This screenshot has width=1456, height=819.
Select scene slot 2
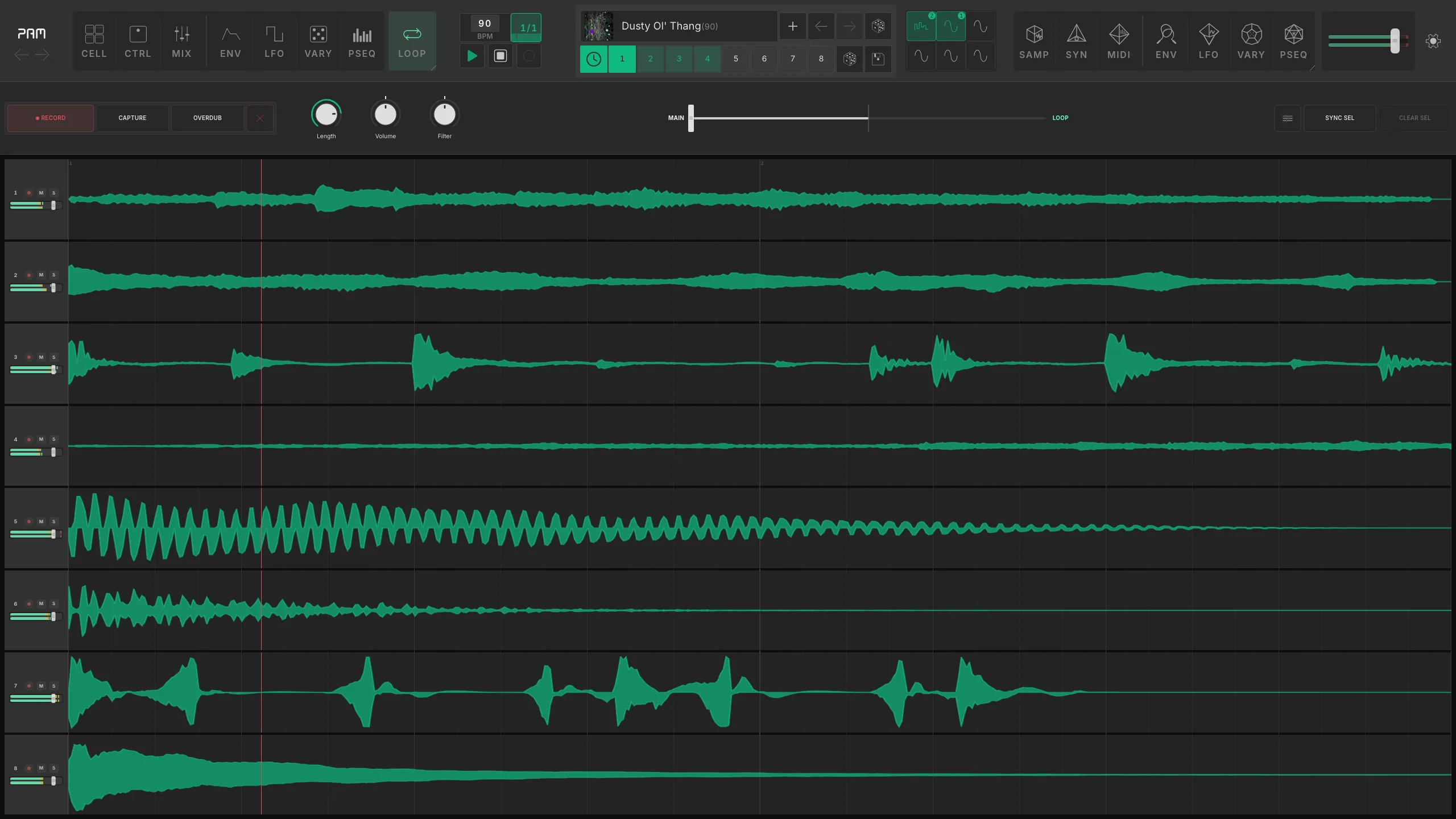[651, 59]
